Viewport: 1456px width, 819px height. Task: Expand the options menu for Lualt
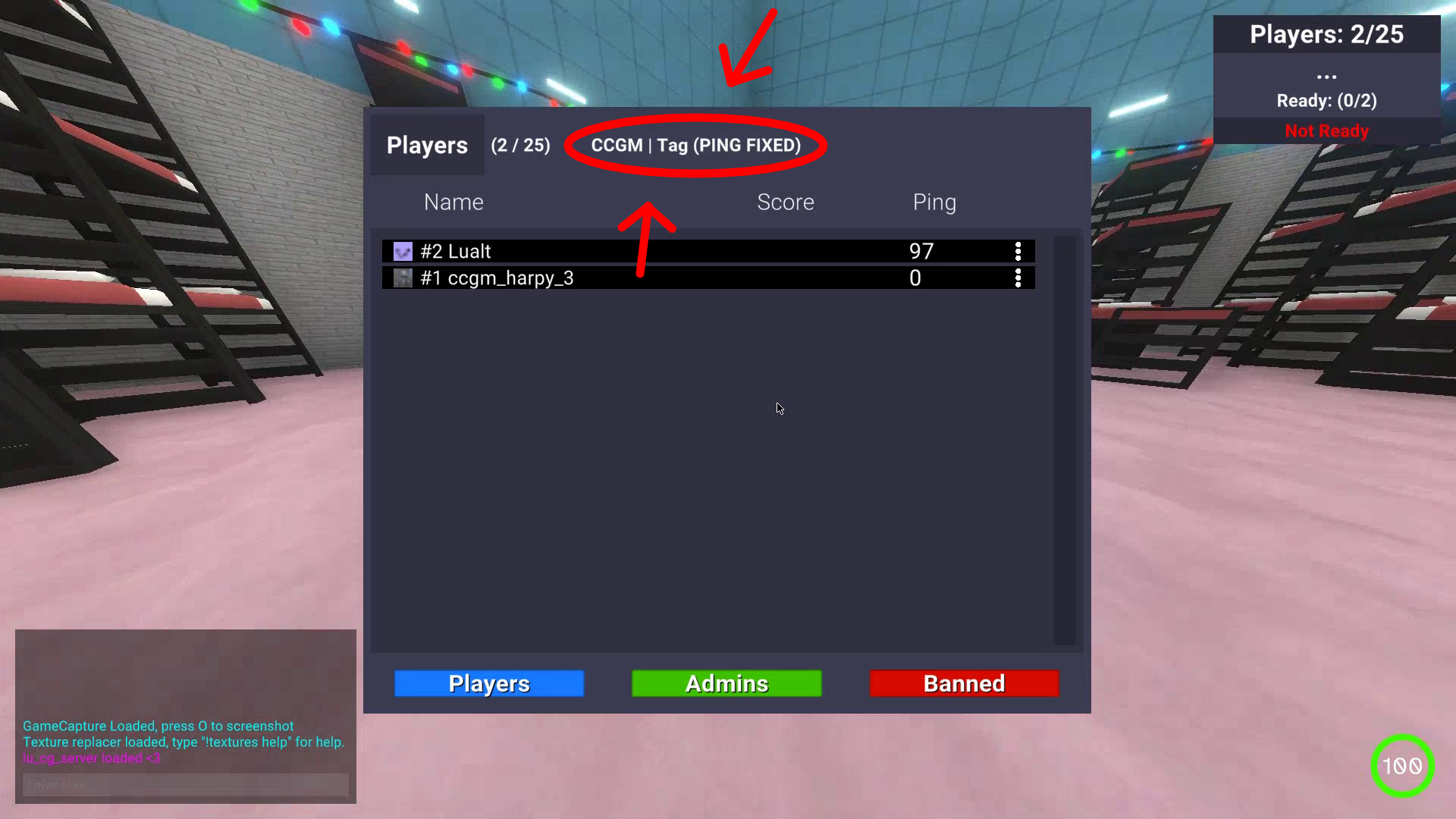tap(1018, 251)
